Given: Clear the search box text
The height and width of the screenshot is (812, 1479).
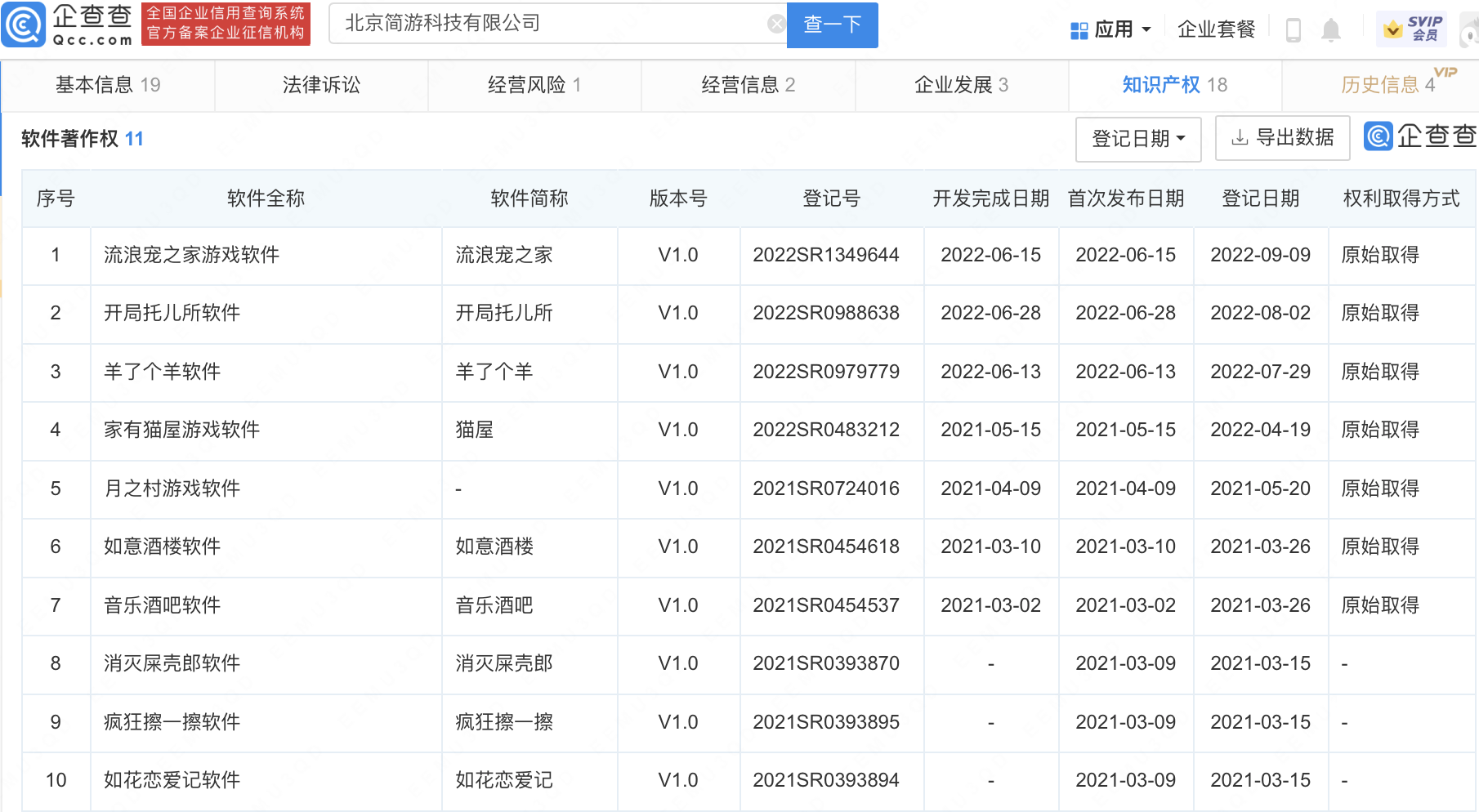Looking at the screenshot, I should [x=776, y=25].
